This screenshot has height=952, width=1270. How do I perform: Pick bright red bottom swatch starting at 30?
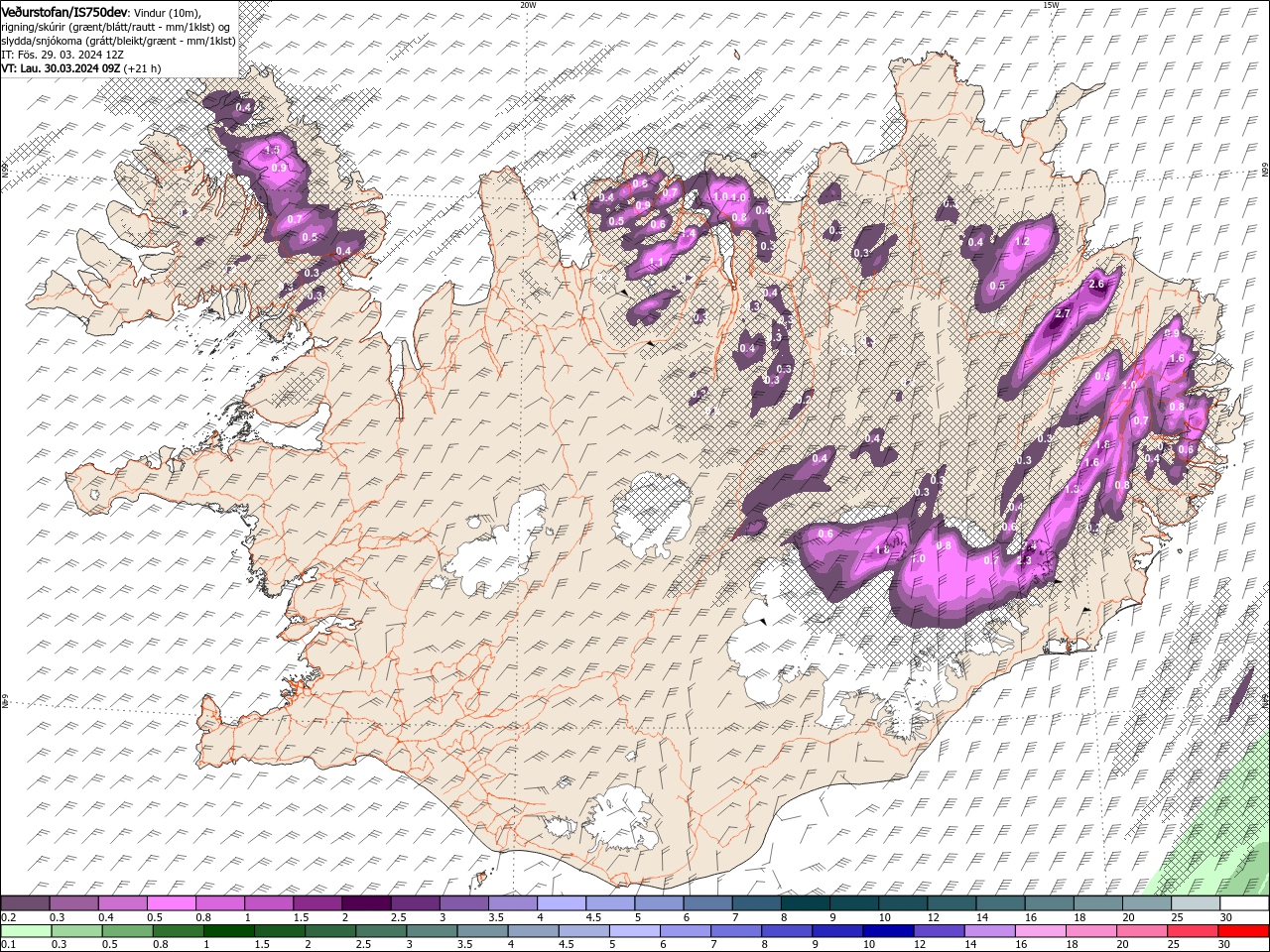(x=1244, y=931)
